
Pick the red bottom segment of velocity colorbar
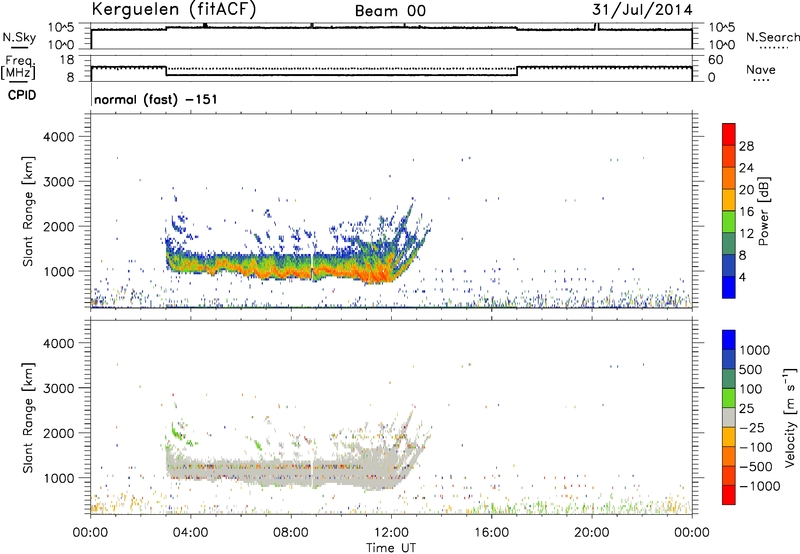(x=729, y=495)
